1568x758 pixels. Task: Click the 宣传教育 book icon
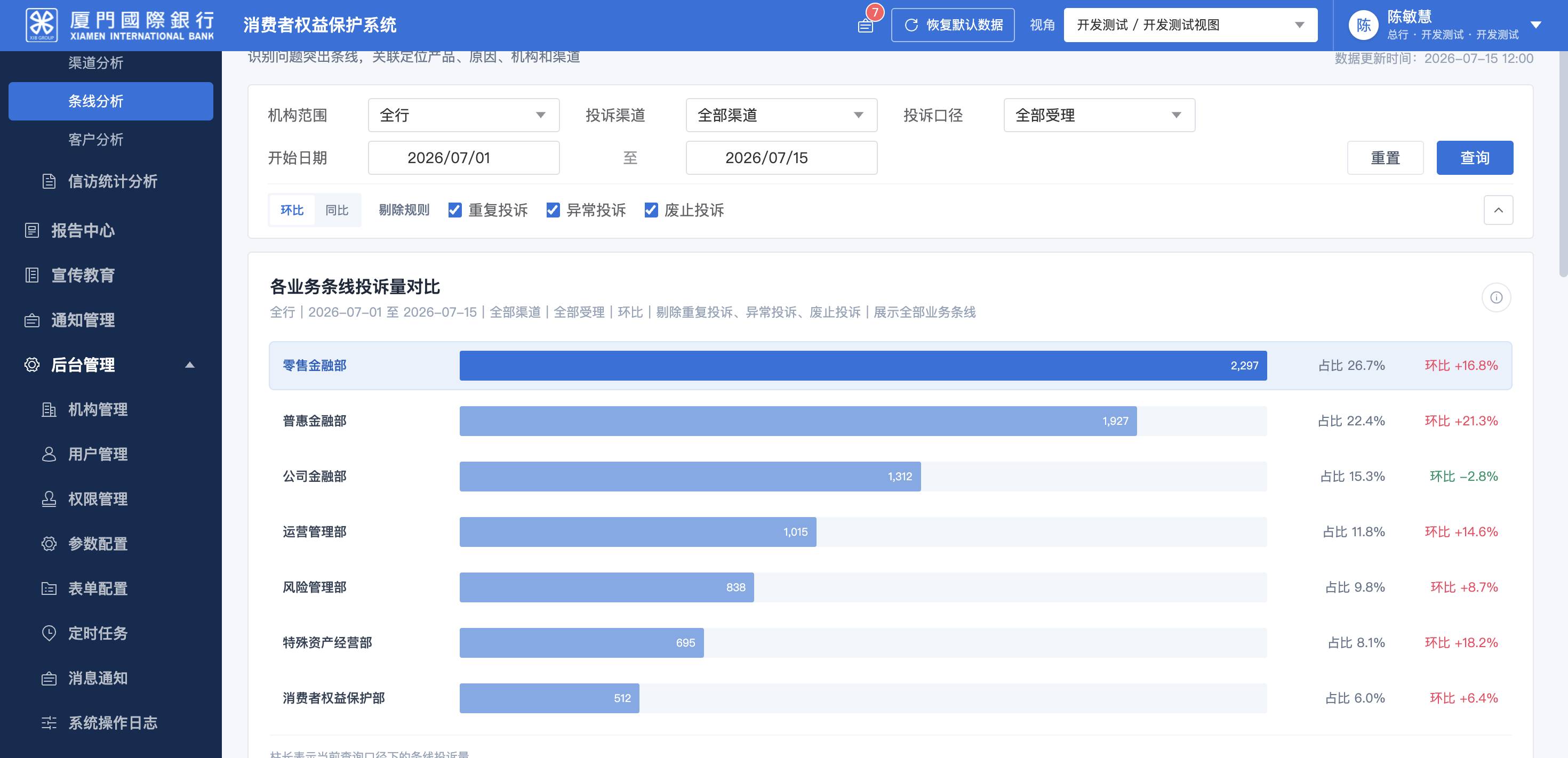[31, 275]
